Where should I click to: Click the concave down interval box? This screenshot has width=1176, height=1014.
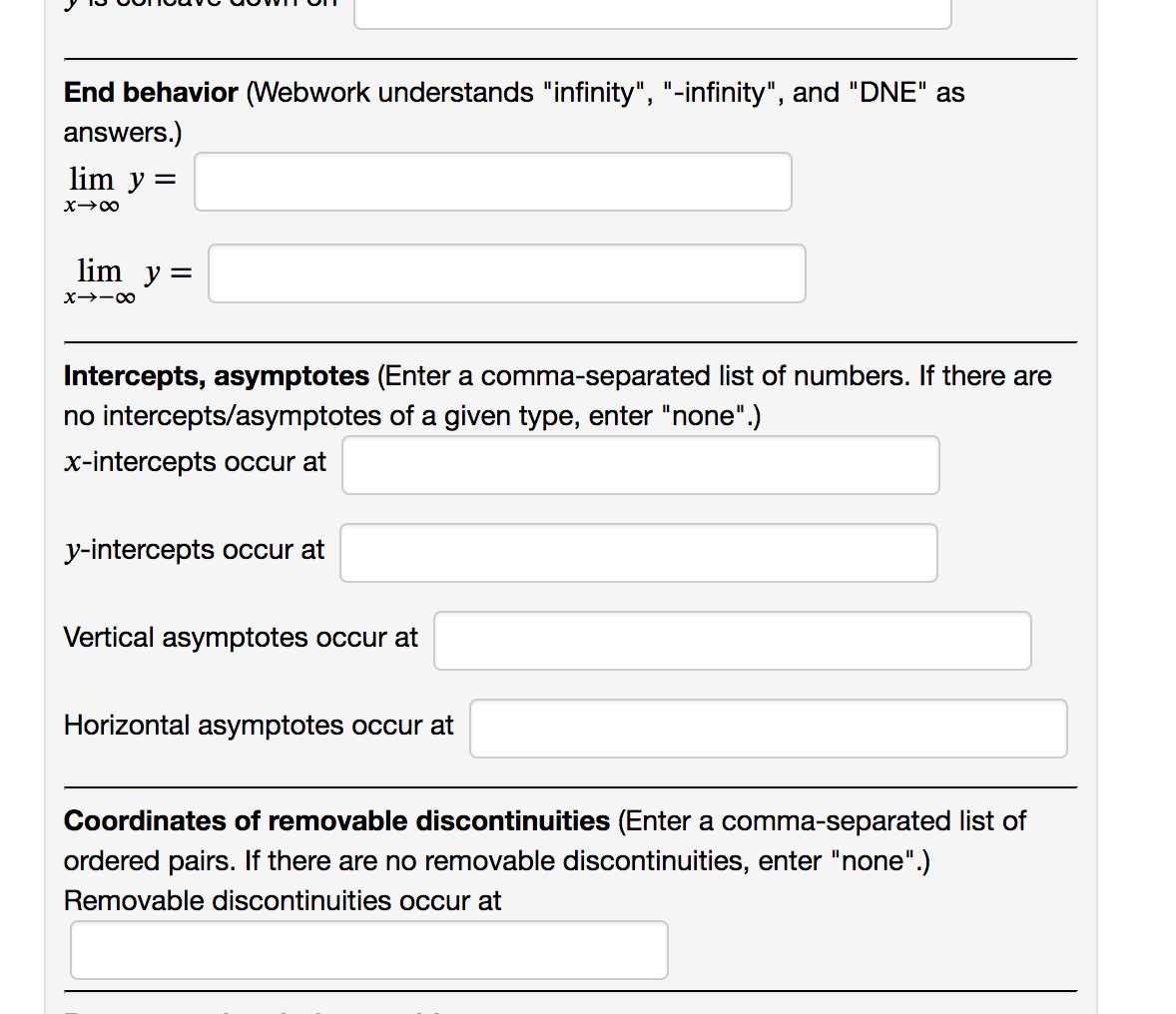[x=652, y=12]
